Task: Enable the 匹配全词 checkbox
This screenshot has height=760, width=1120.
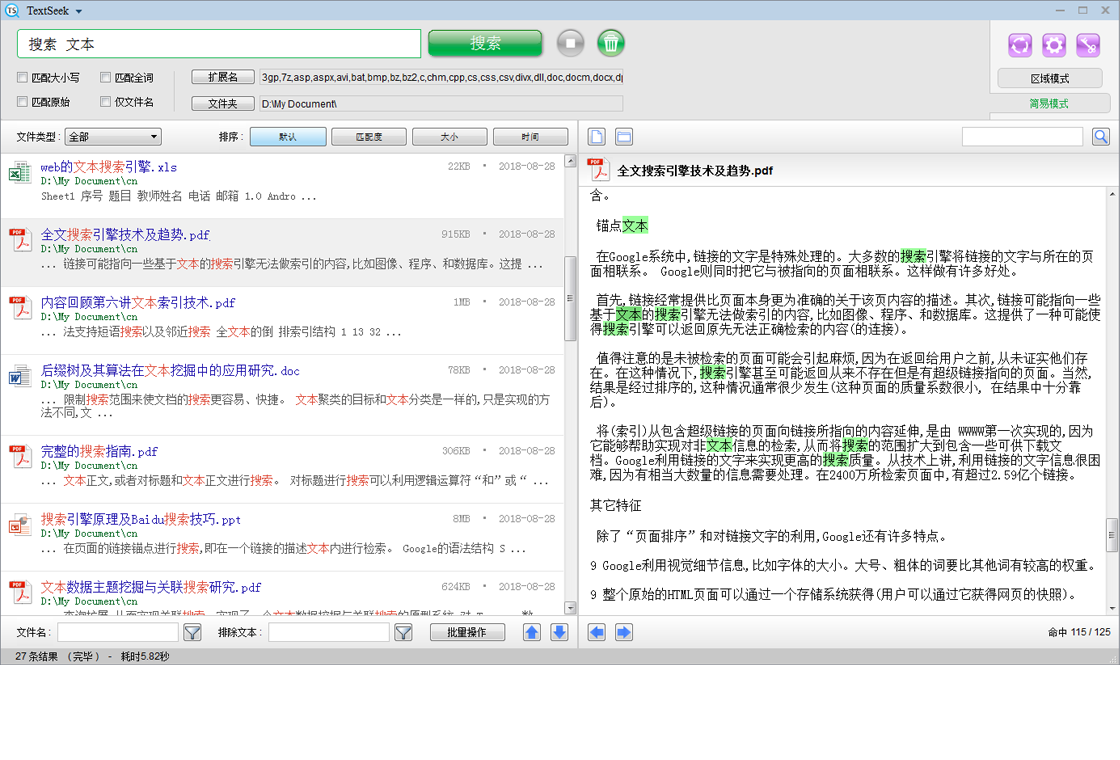Action: point(106,77)
